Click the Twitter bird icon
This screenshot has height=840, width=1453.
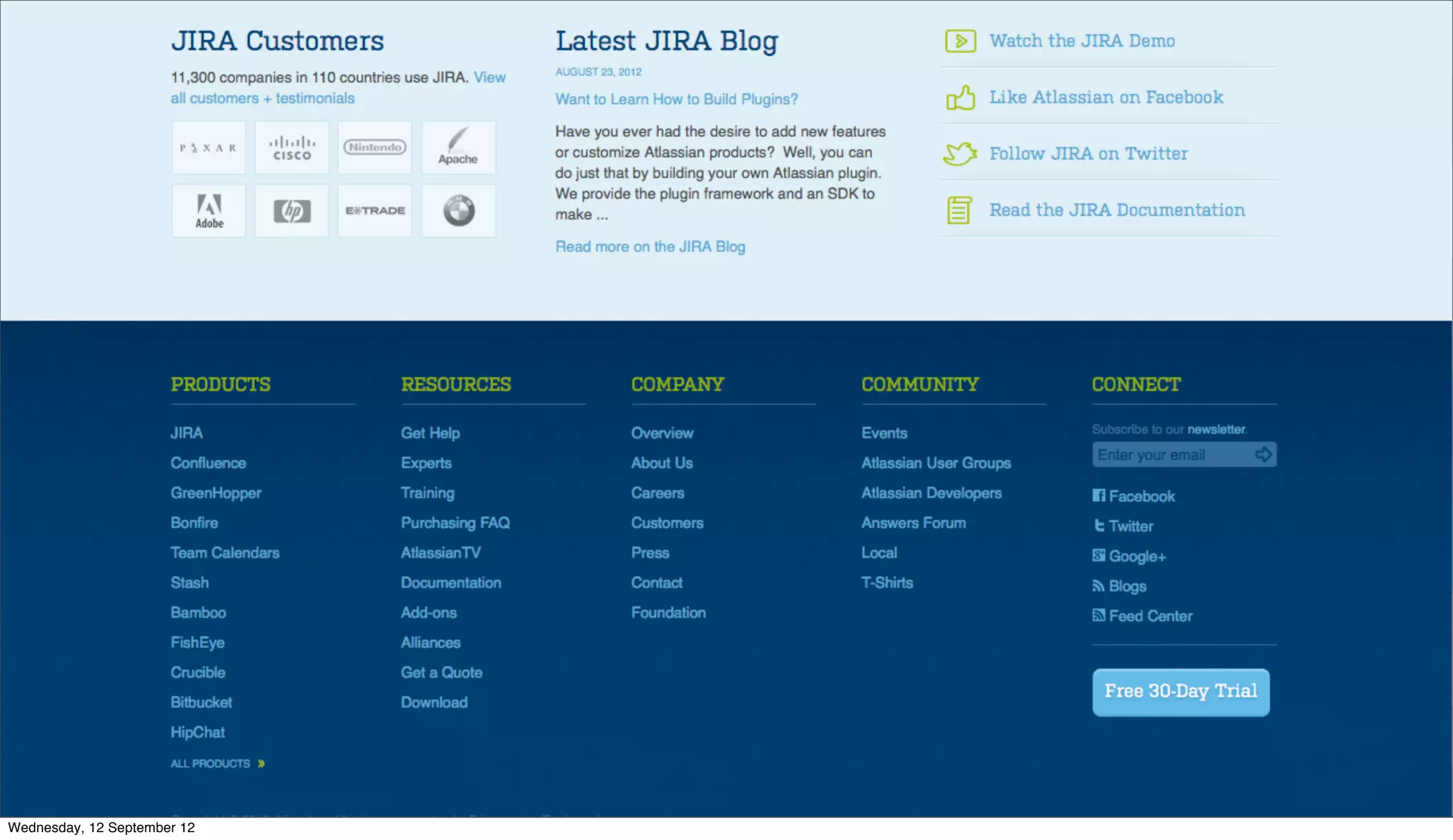tap(960, 153)
